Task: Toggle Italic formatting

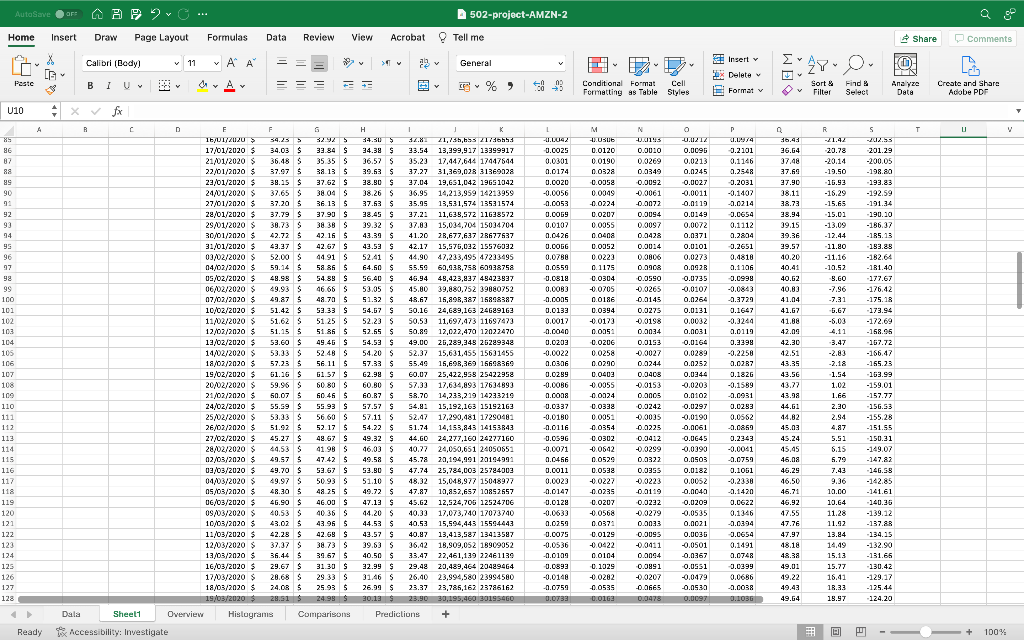Action: [108, 85]
